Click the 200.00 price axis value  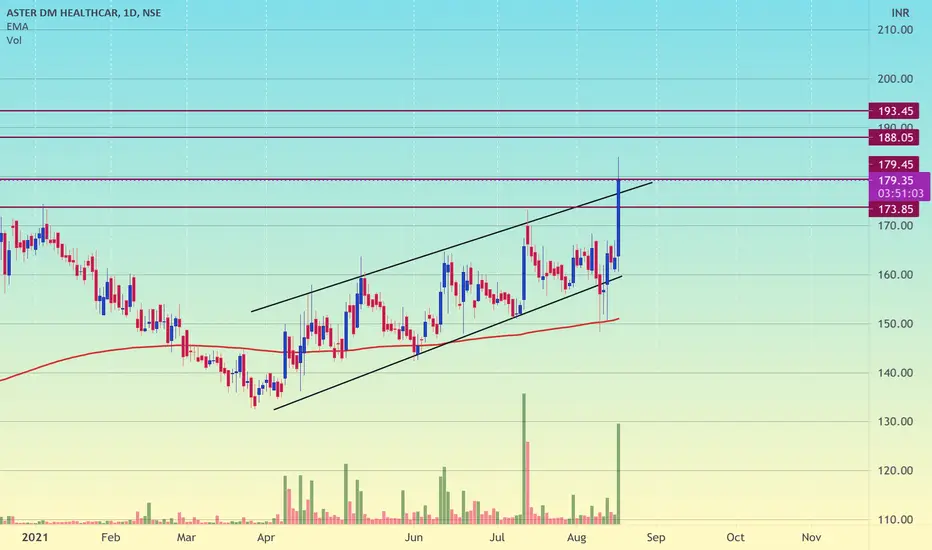coord(895,78)
